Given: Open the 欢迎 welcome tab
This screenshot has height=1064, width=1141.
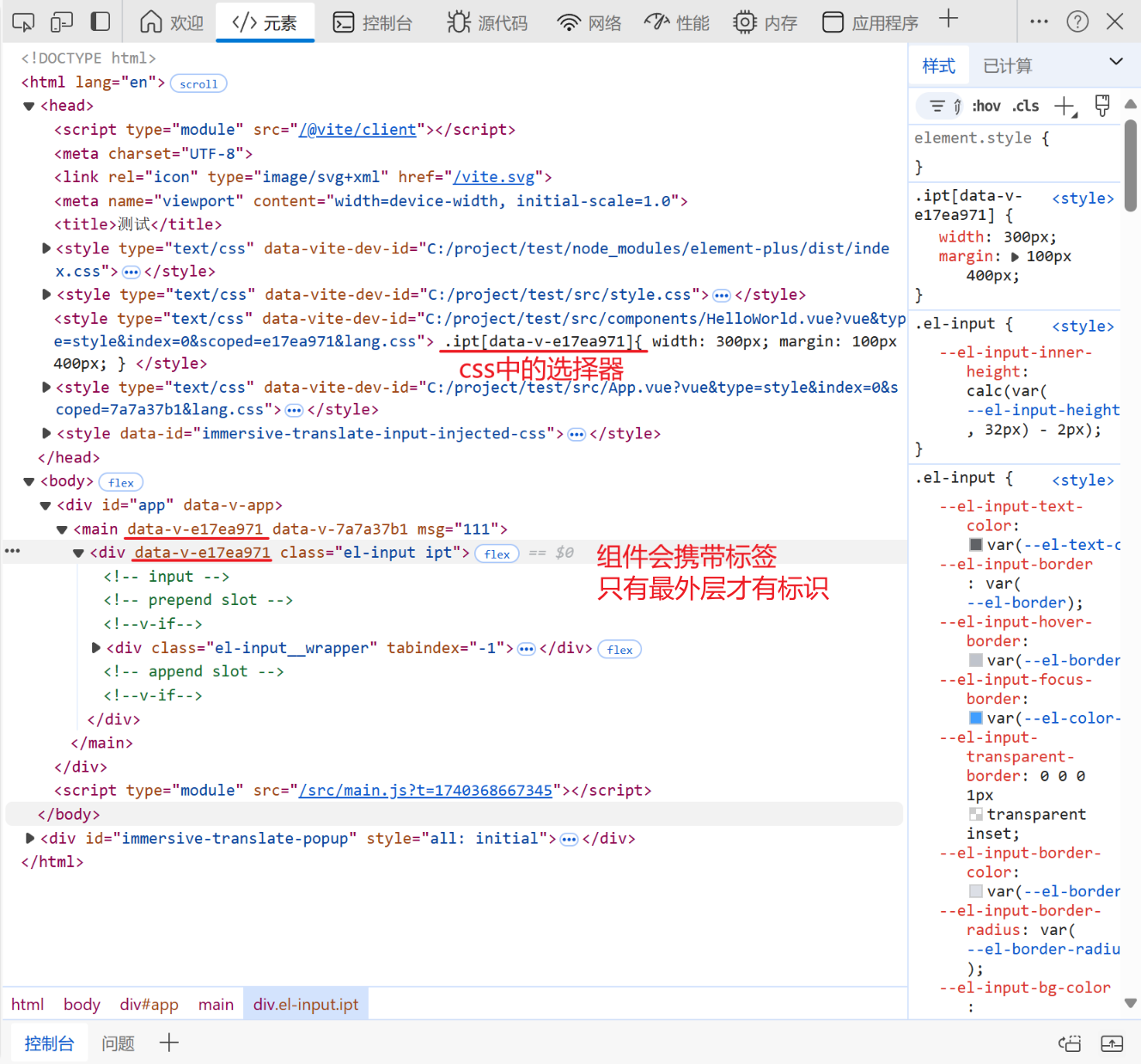Looking at the screenshot, I should tap(172, 22).
